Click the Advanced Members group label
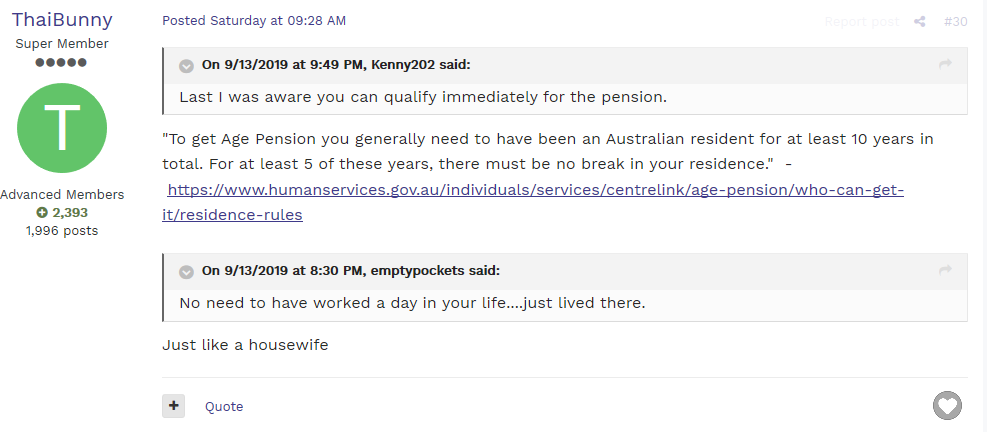Viewport: 987px width, 432px height. click(62, 195)
